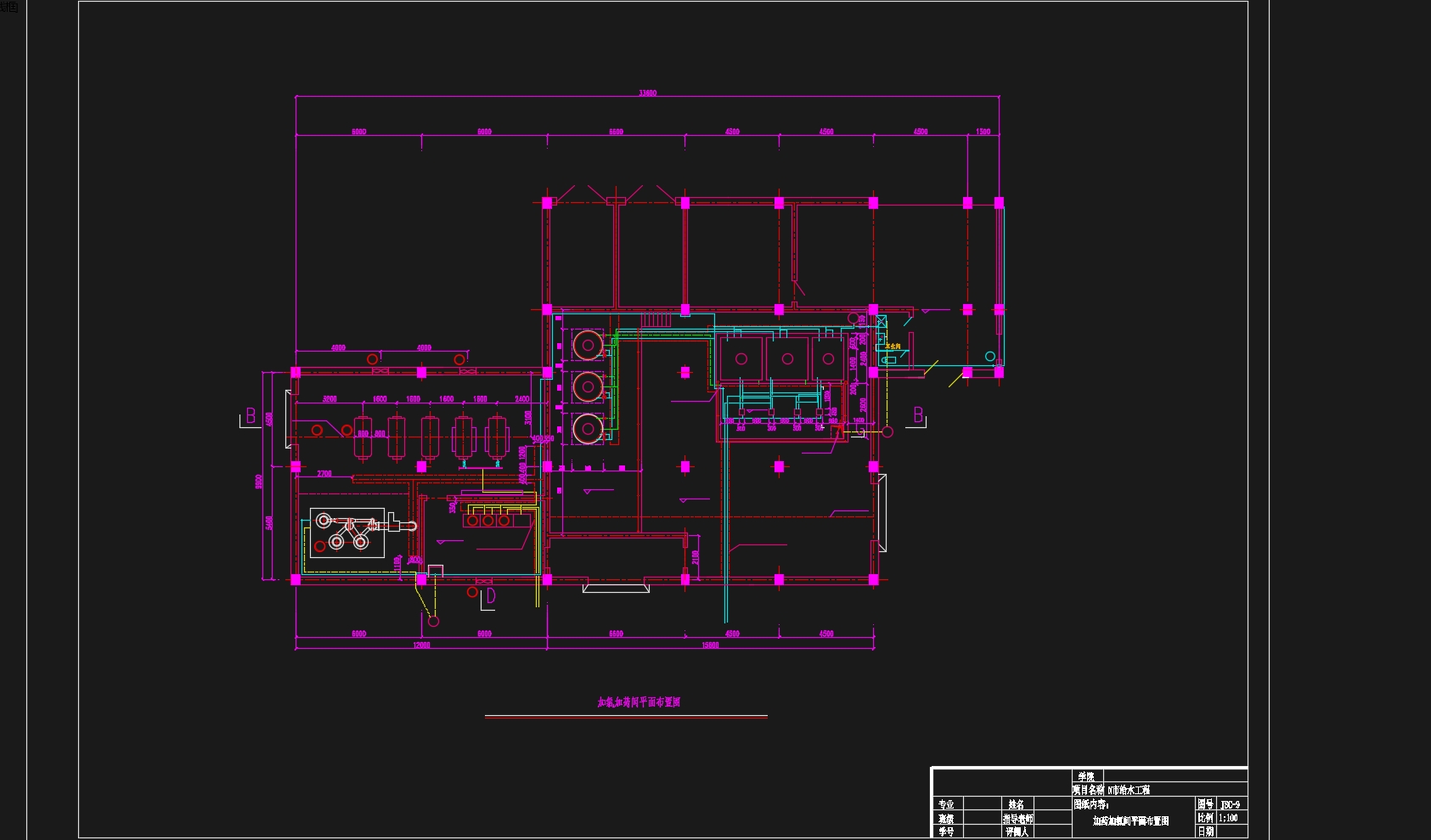Screen dimensions: 1431x840
Task: Select the vertical 5400 dimension text
Action: click(269, 523)
